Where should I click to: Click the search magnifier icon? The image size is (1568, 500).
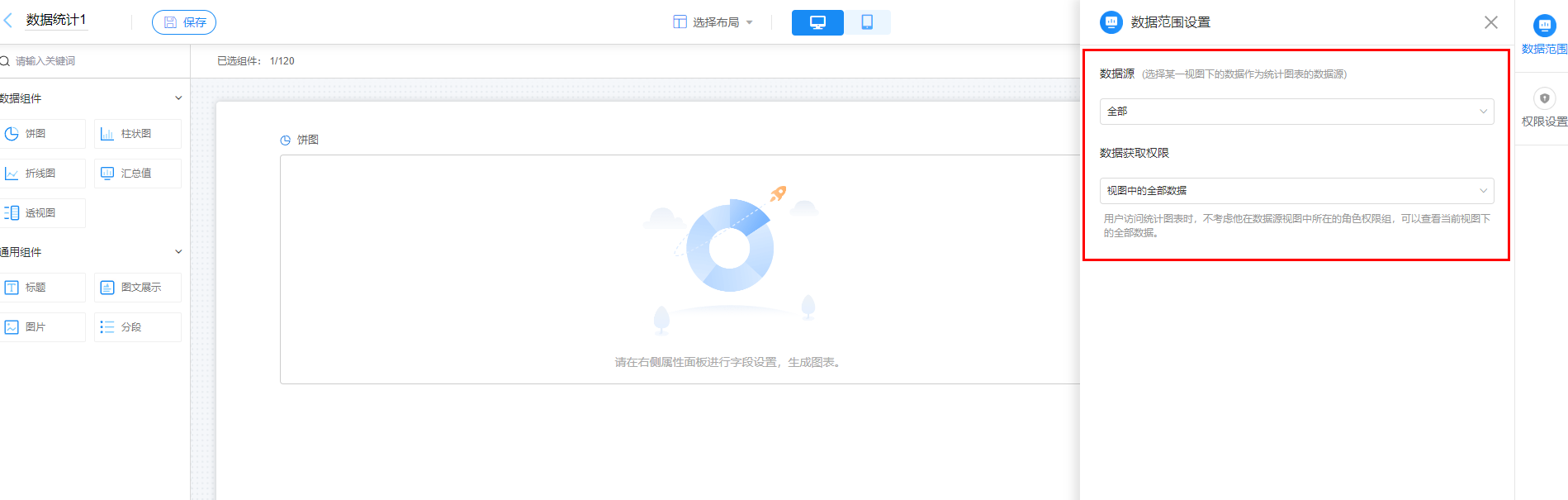[5, 61]
